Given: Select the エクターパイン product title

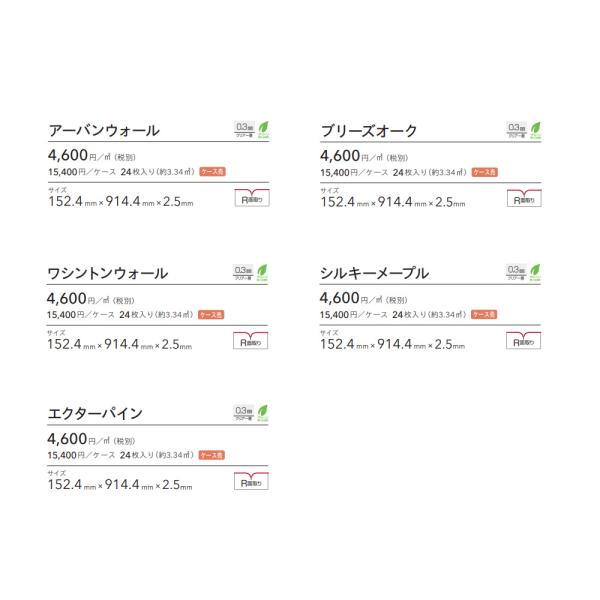Looking at the screenshot, I should [95, 413].
